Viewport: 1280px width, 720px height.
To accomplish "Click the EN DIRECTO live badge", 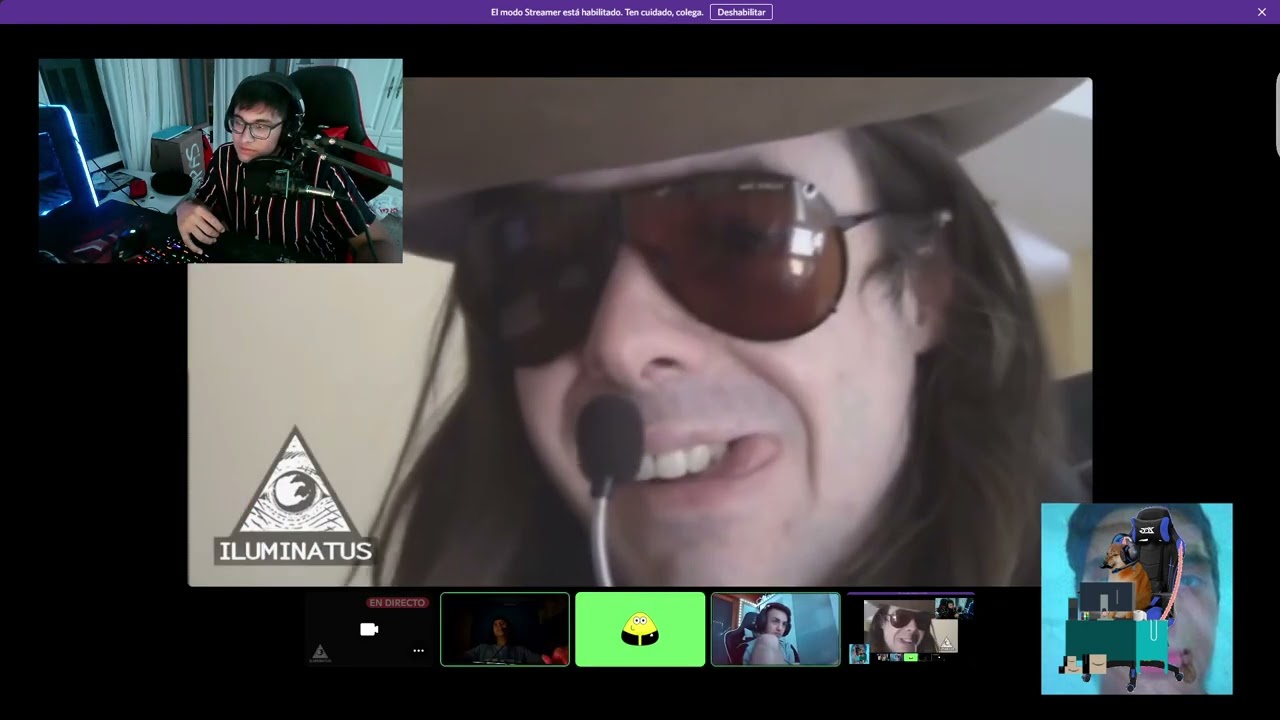I will [398, 603].
